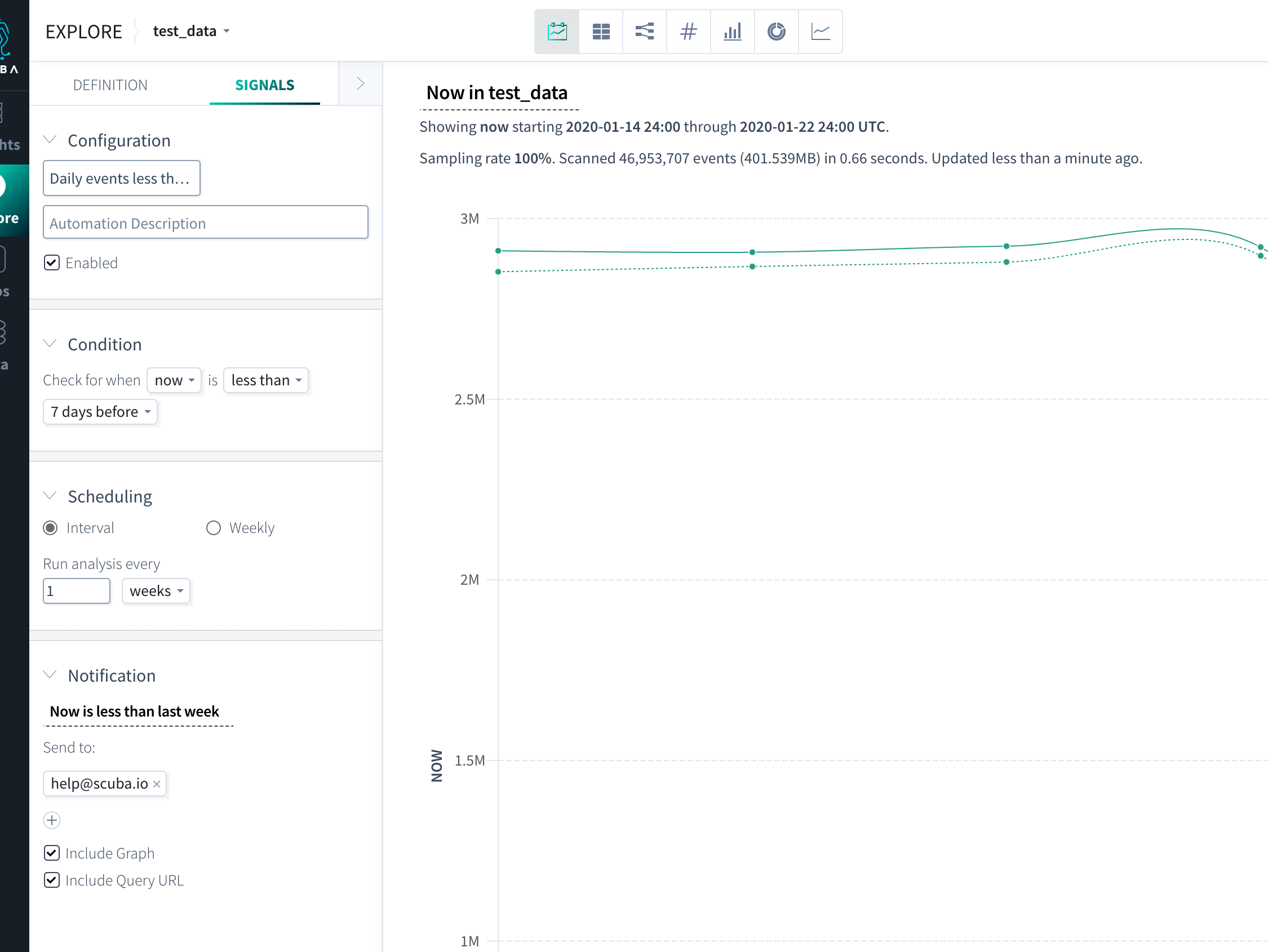
Task: Select the line chart view icon
Action: pyautogui.click(x=821, y=32)
